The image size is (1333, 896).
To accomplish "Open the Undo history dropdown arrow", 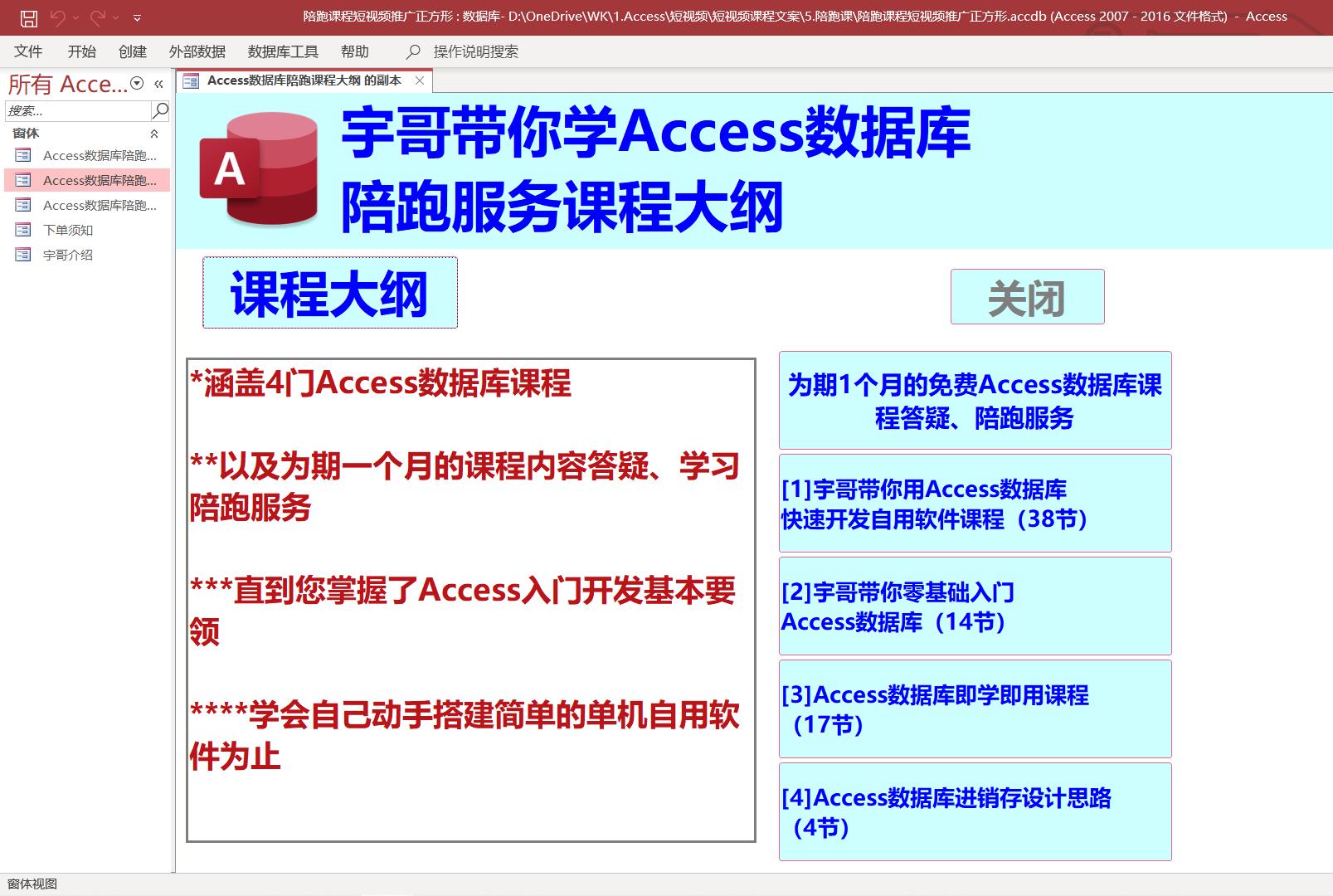I will click(x=75, y=17).
